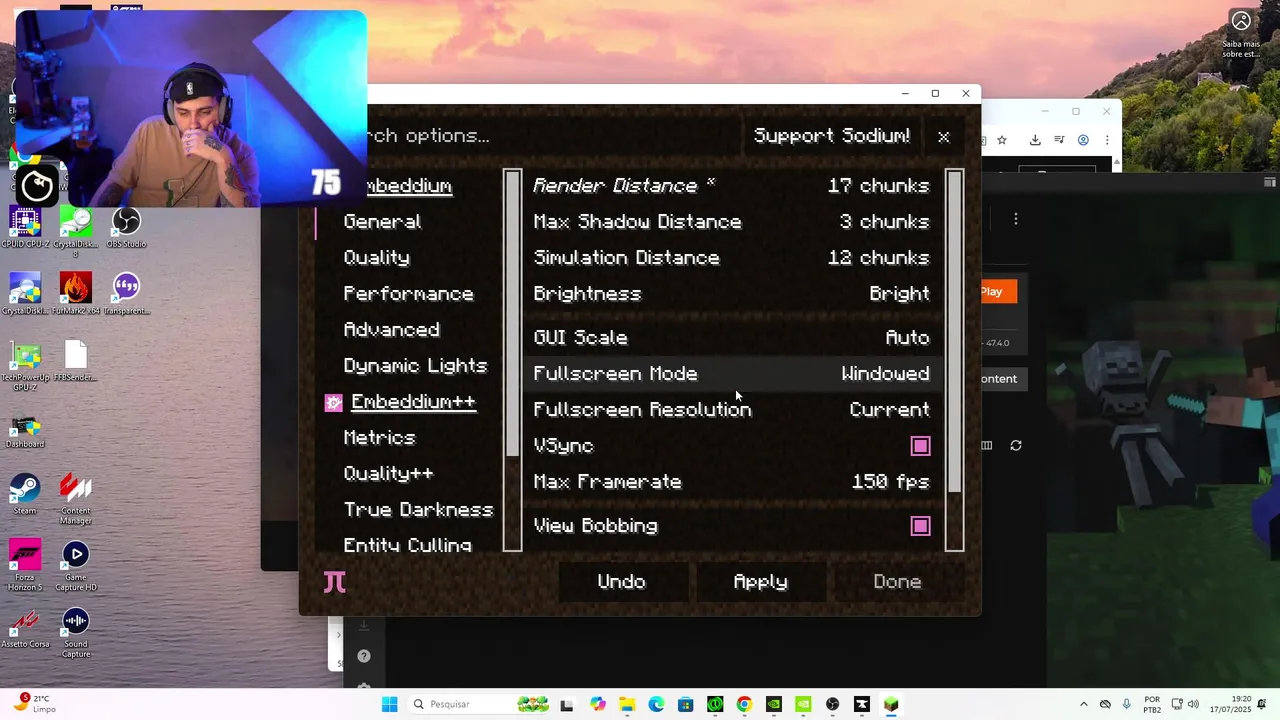Viewport: 1280px width, 720px height.
Task: Open Sound Capture desktop shortcut
Action: pos(76,632)
